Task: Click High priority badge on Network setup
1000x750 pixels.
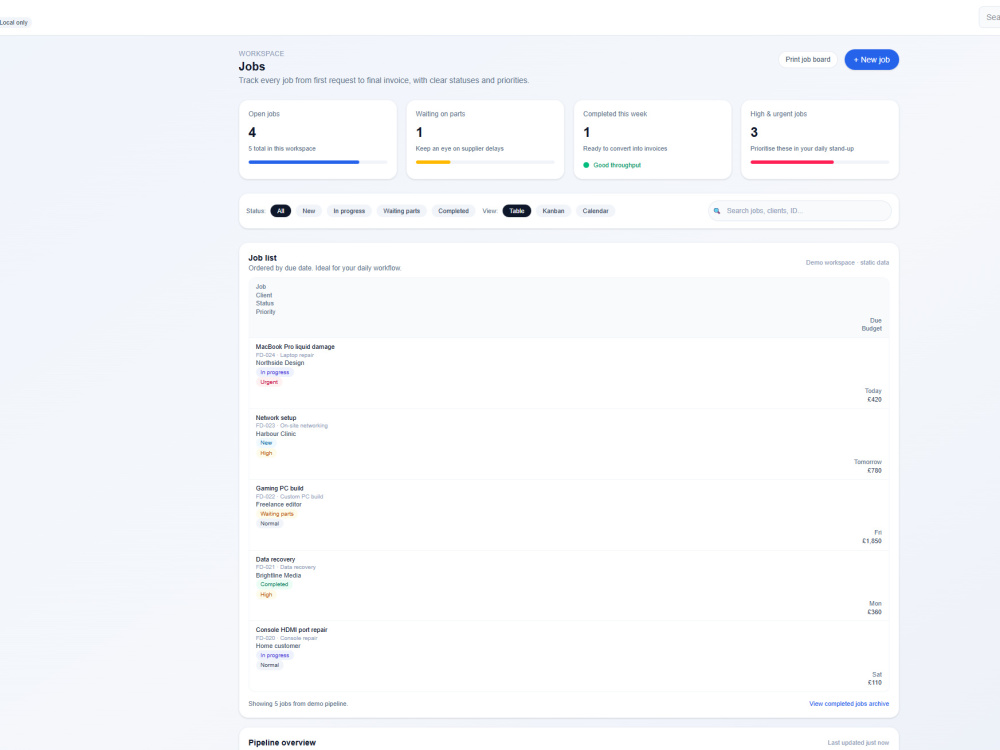Action: [x=266, y=453]
